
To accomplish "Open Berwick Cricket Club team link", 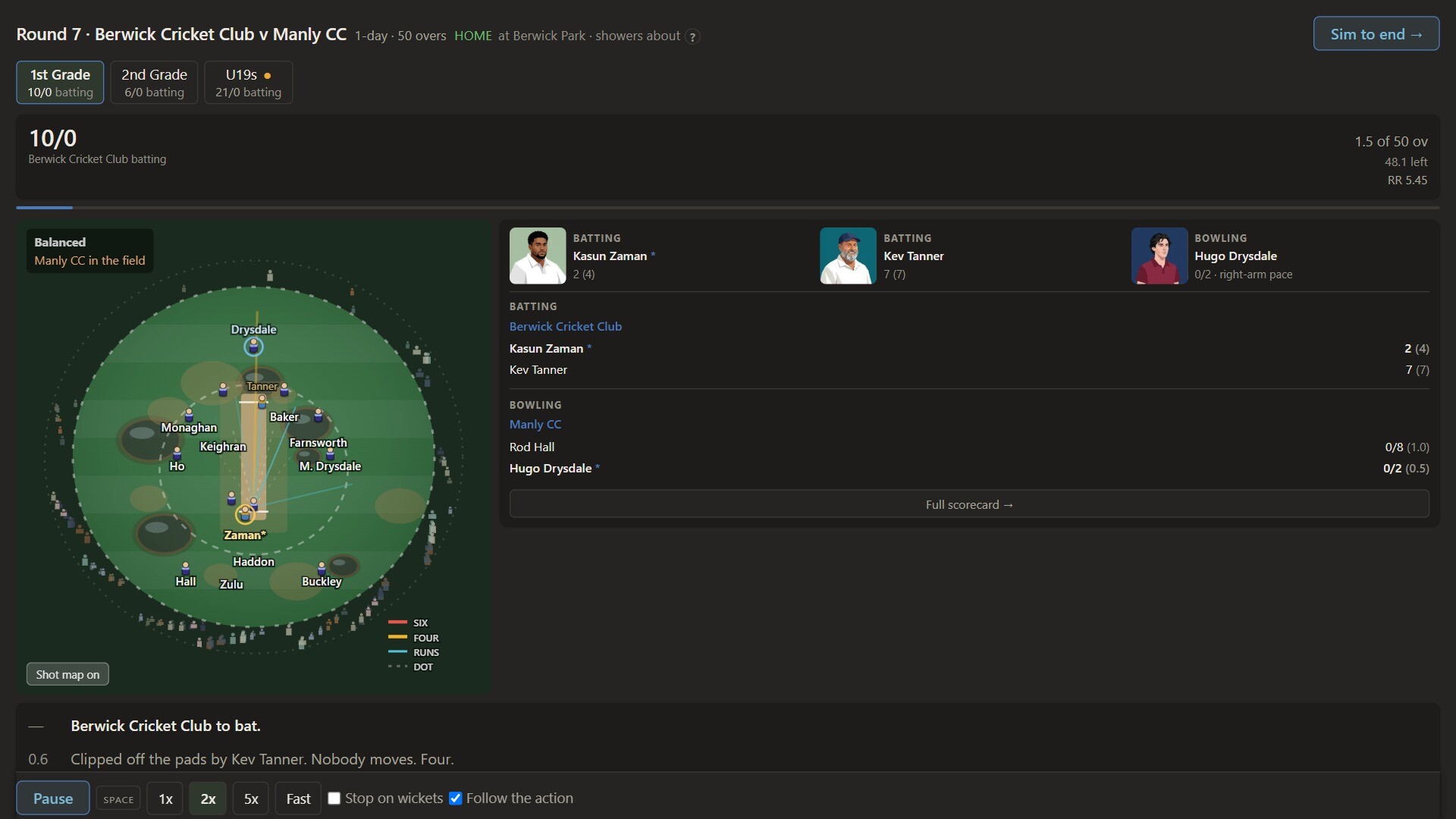I will point(566,326).
